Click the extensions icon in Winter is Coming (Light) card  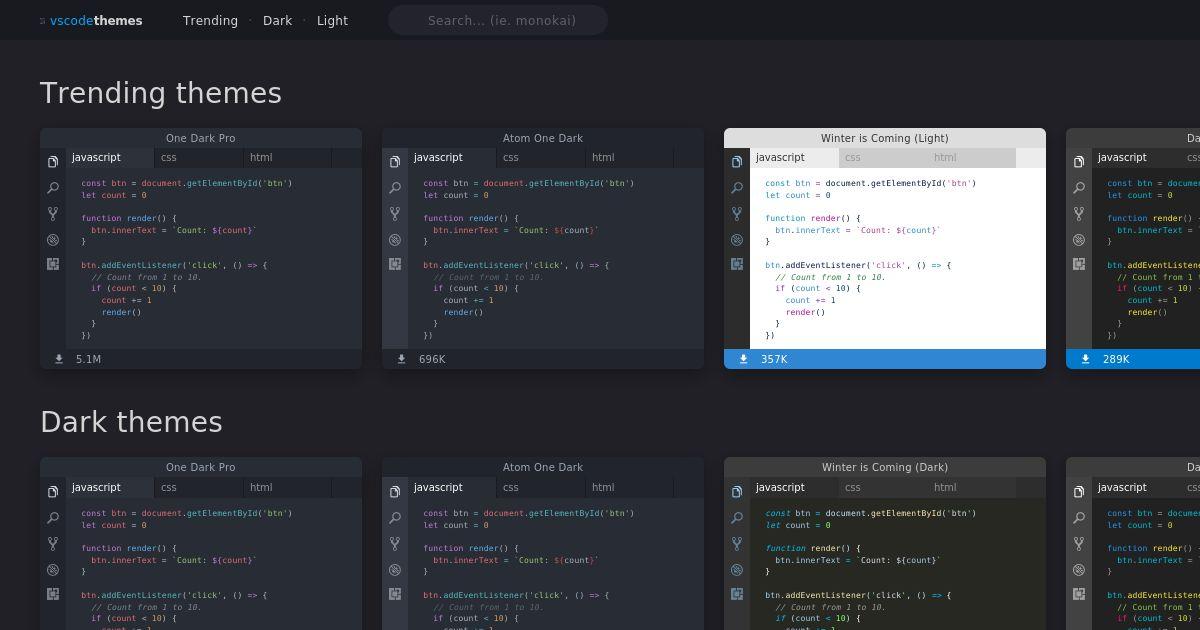(x=737, y=264)
